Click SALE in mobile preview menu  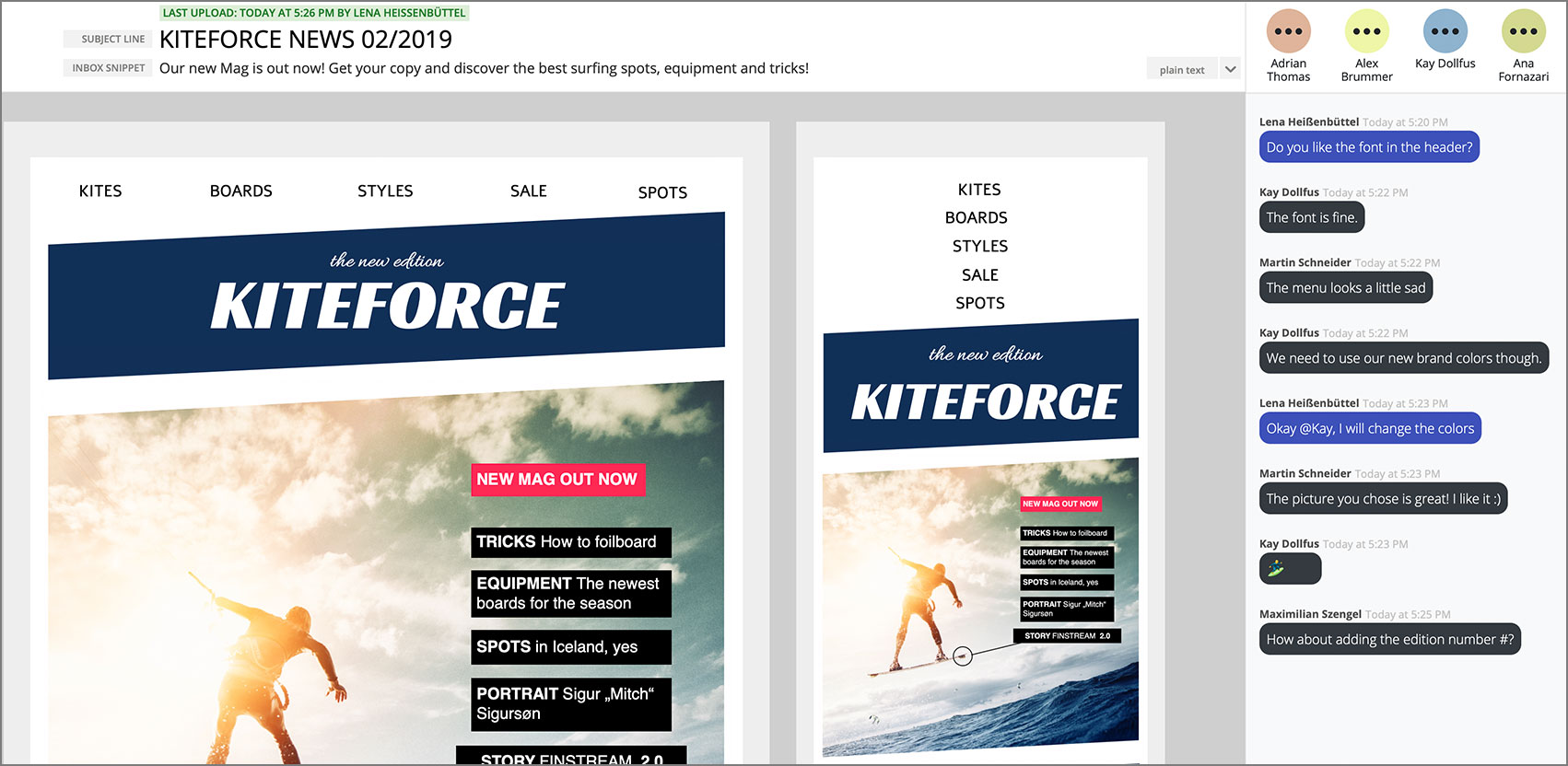[x=980, y=275]
